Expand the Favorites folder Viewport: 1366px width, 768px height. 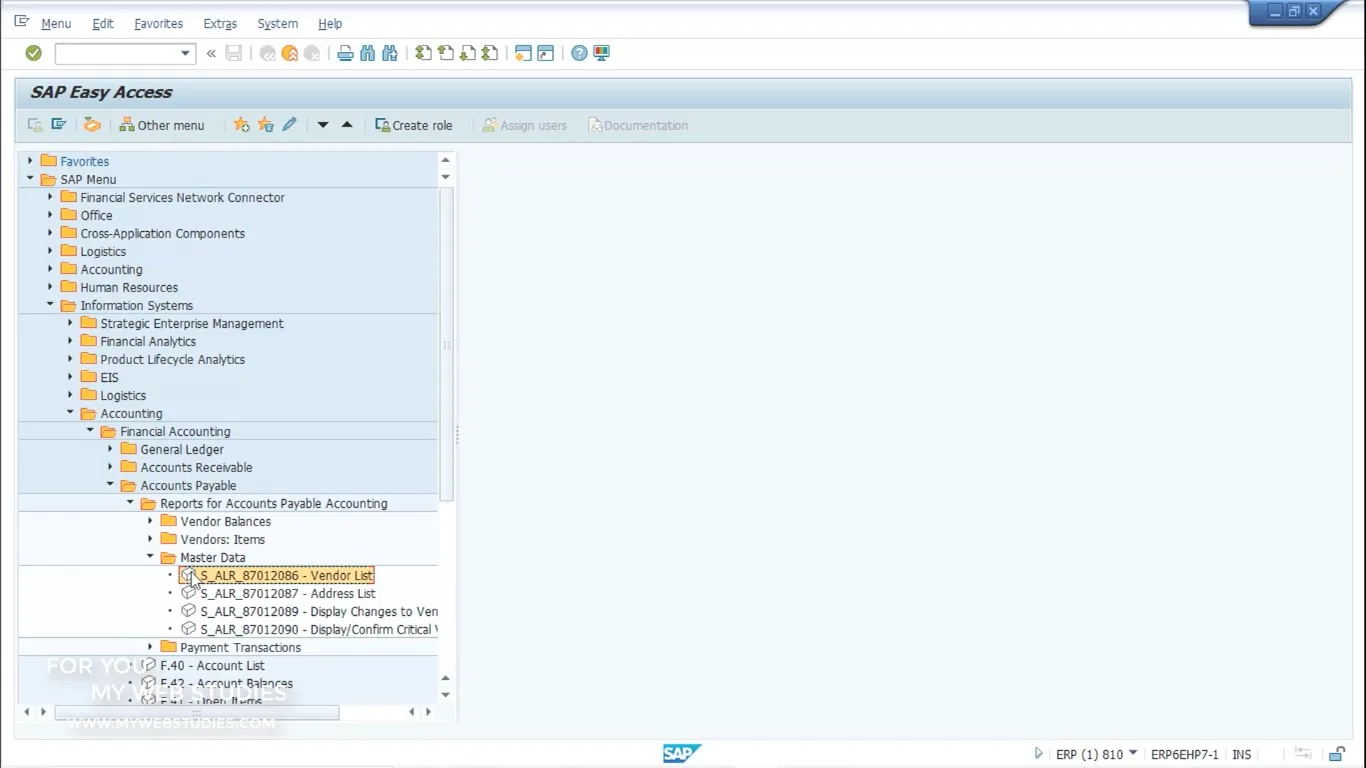(x=30, y=161)
